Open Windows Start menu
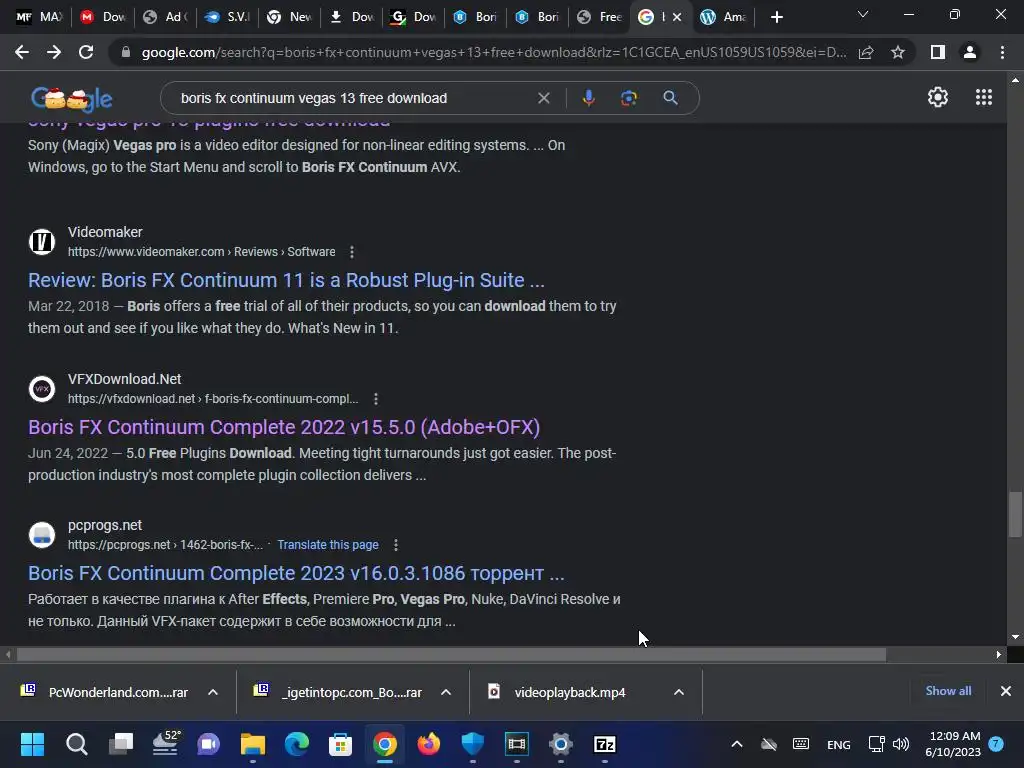Image resolution: width=1024 pixels, height=768 pixels. (32, 744)
